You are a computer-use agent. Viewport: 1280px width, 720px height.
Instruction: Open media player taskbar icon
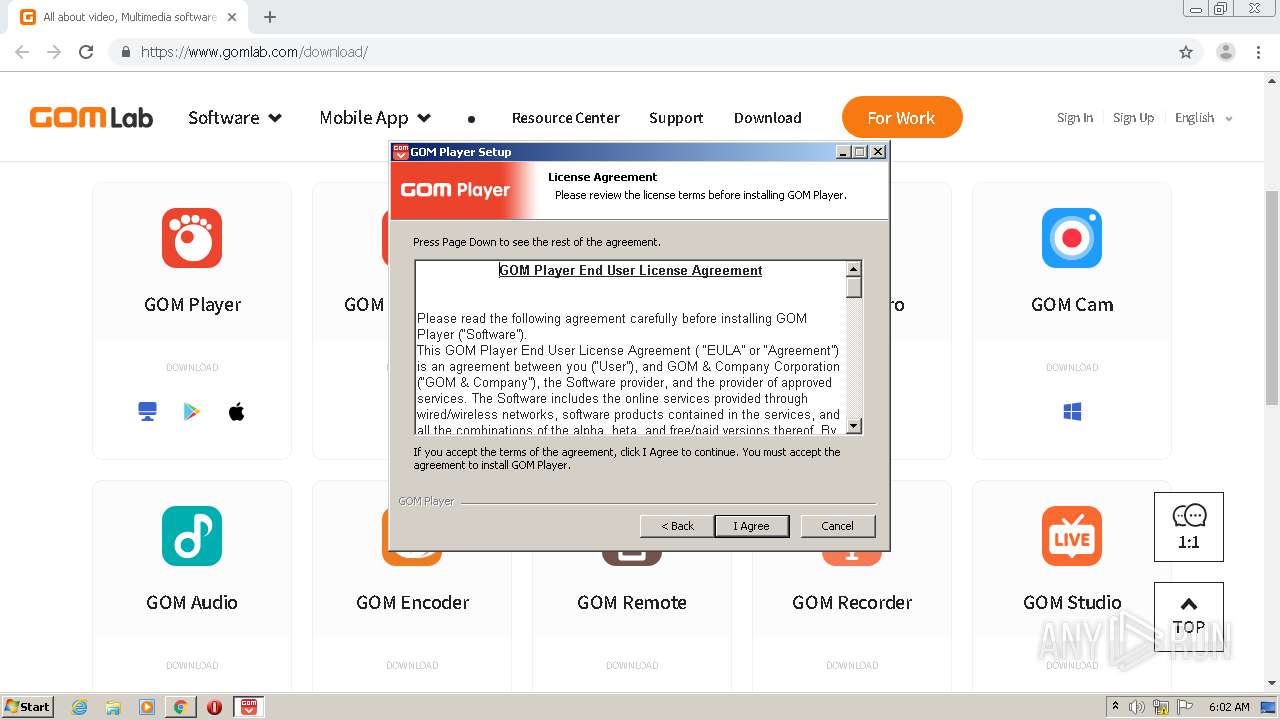147,707
